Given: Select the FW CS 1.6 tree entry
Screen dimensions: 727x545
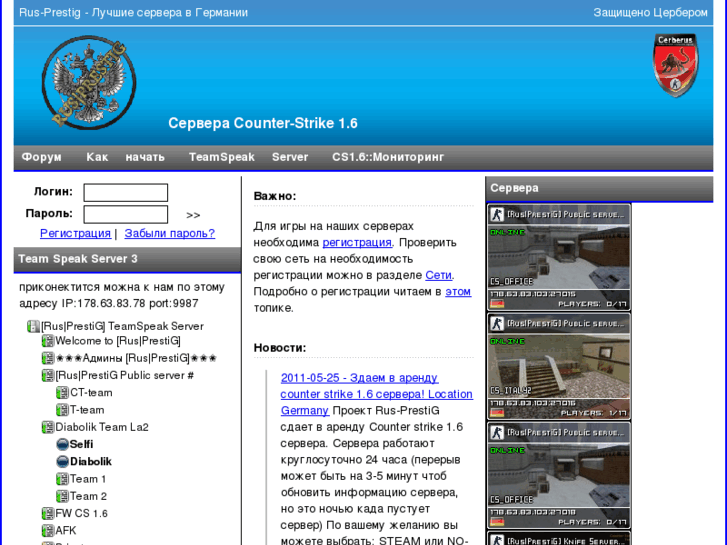Looking at the screenshot, I should tap(81, 513).
